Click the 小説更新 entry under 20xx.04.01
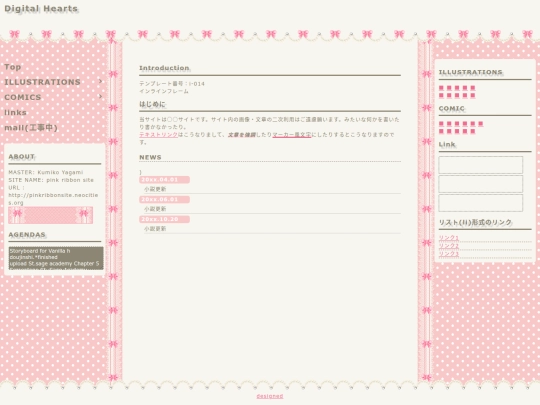 click(155, 189)
